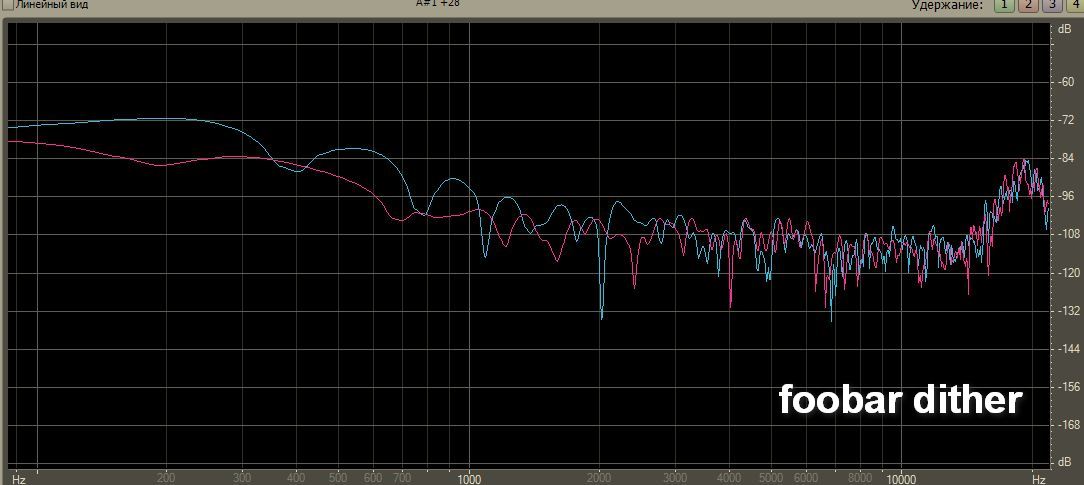Click hold button 3
The image size is (1084, 485).
(1052, 4)
